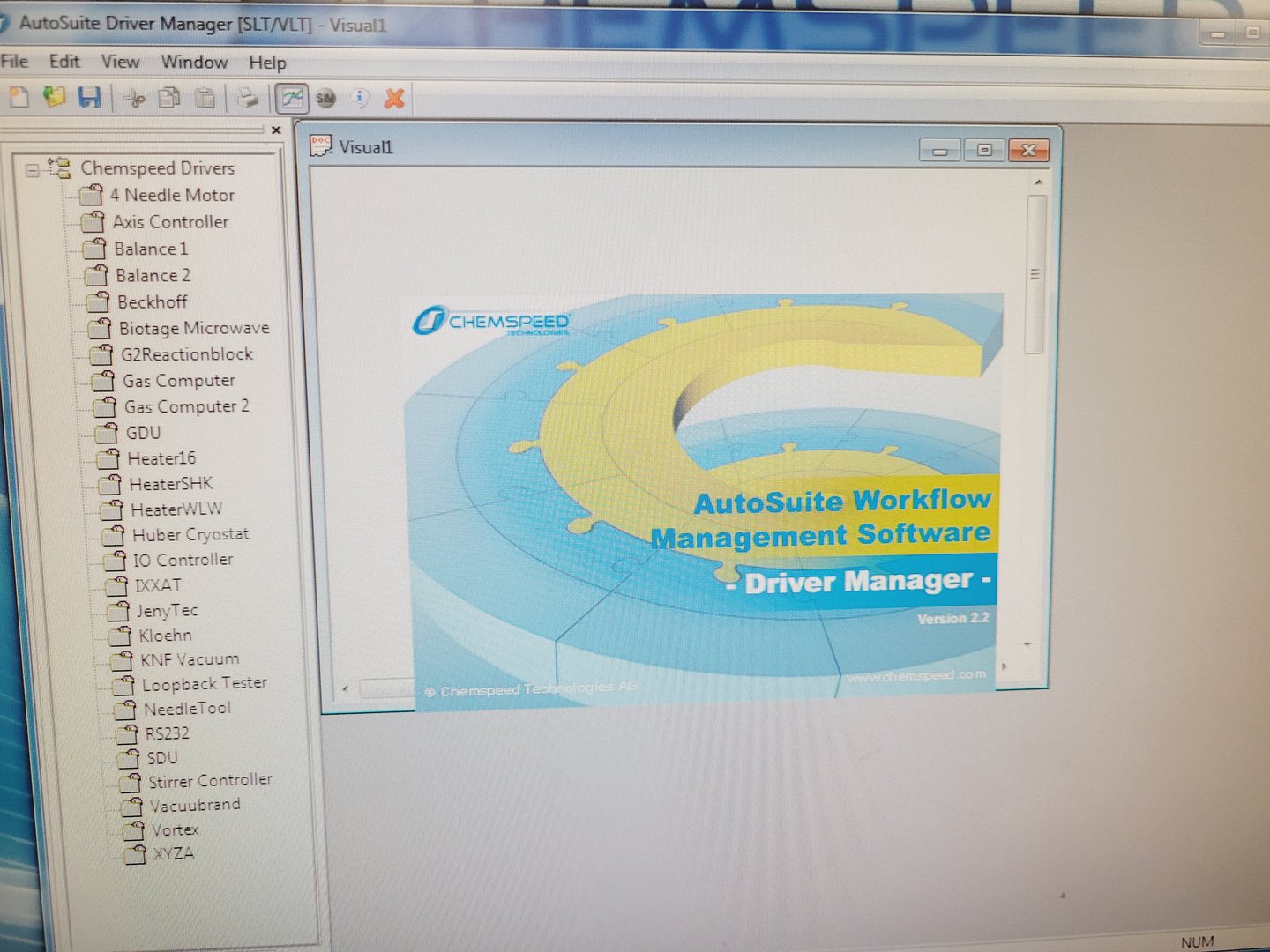Select the 4 Needle Motor driver
The height and width of the screenshot is (952, 1270).
[172, 195]
